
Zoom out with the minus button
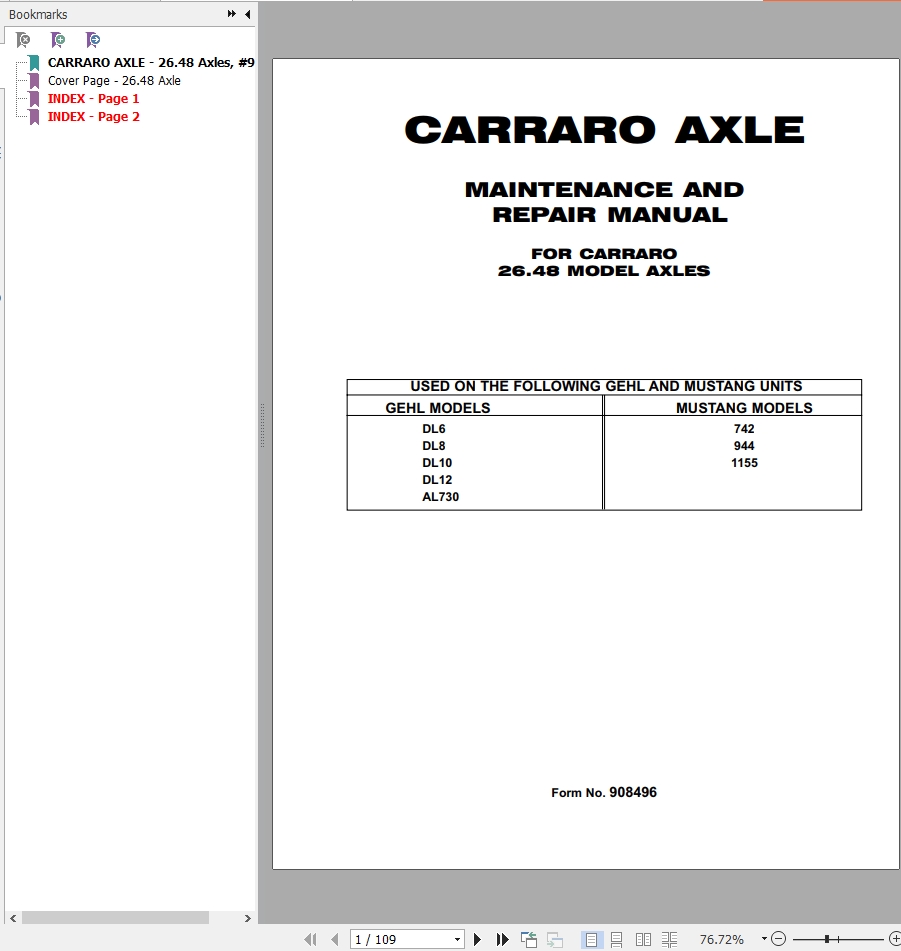779,939
